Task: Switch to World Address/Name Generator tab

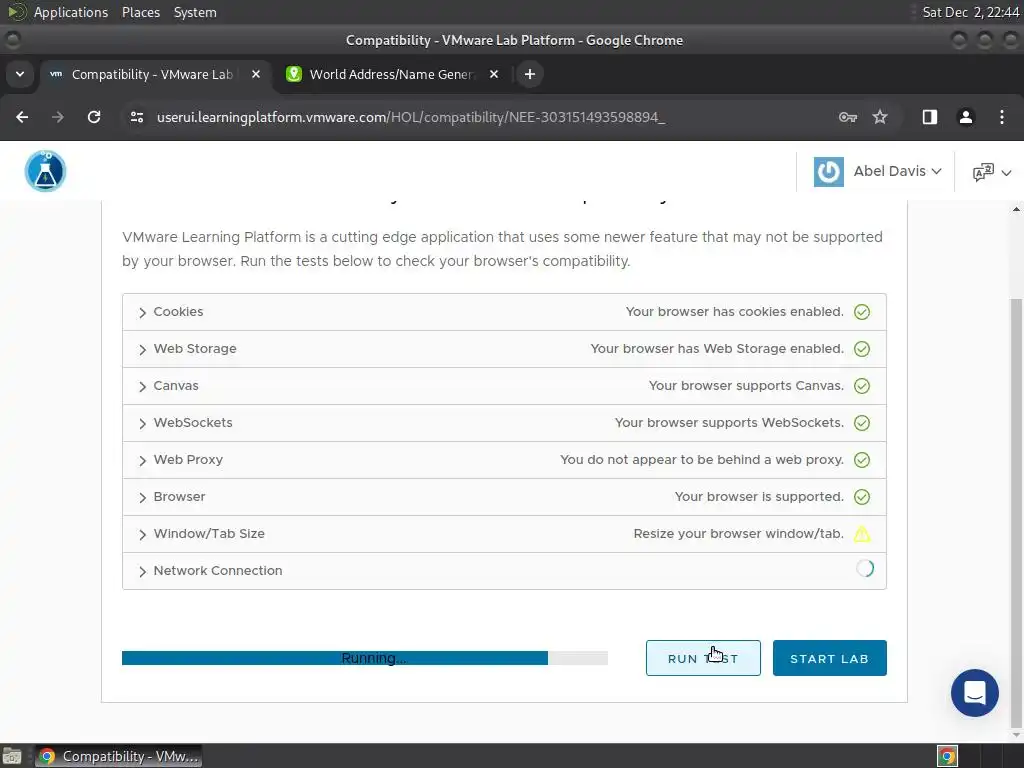Action: [392, 74]
